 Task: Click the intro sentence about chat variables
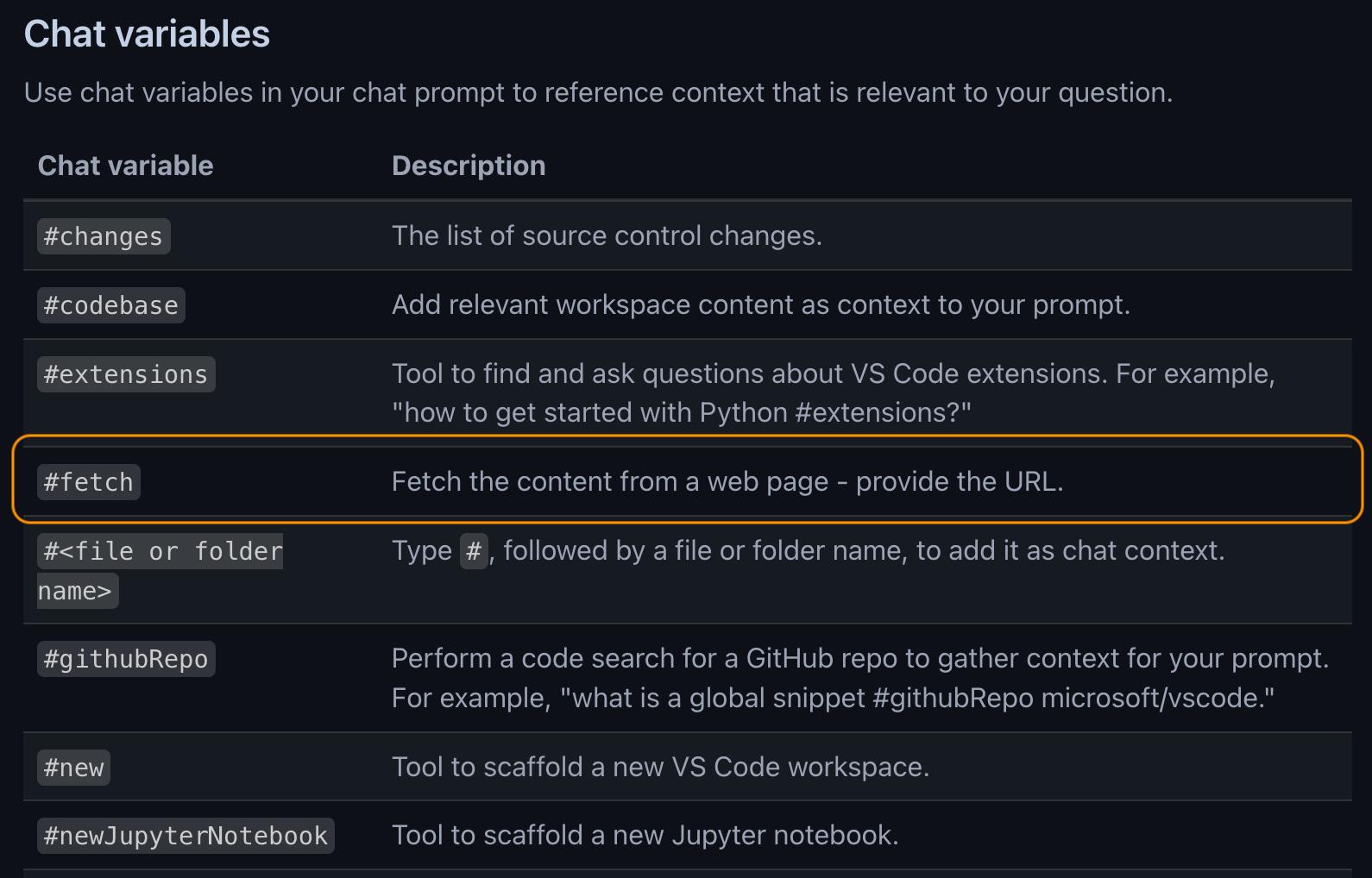point(598,92)
